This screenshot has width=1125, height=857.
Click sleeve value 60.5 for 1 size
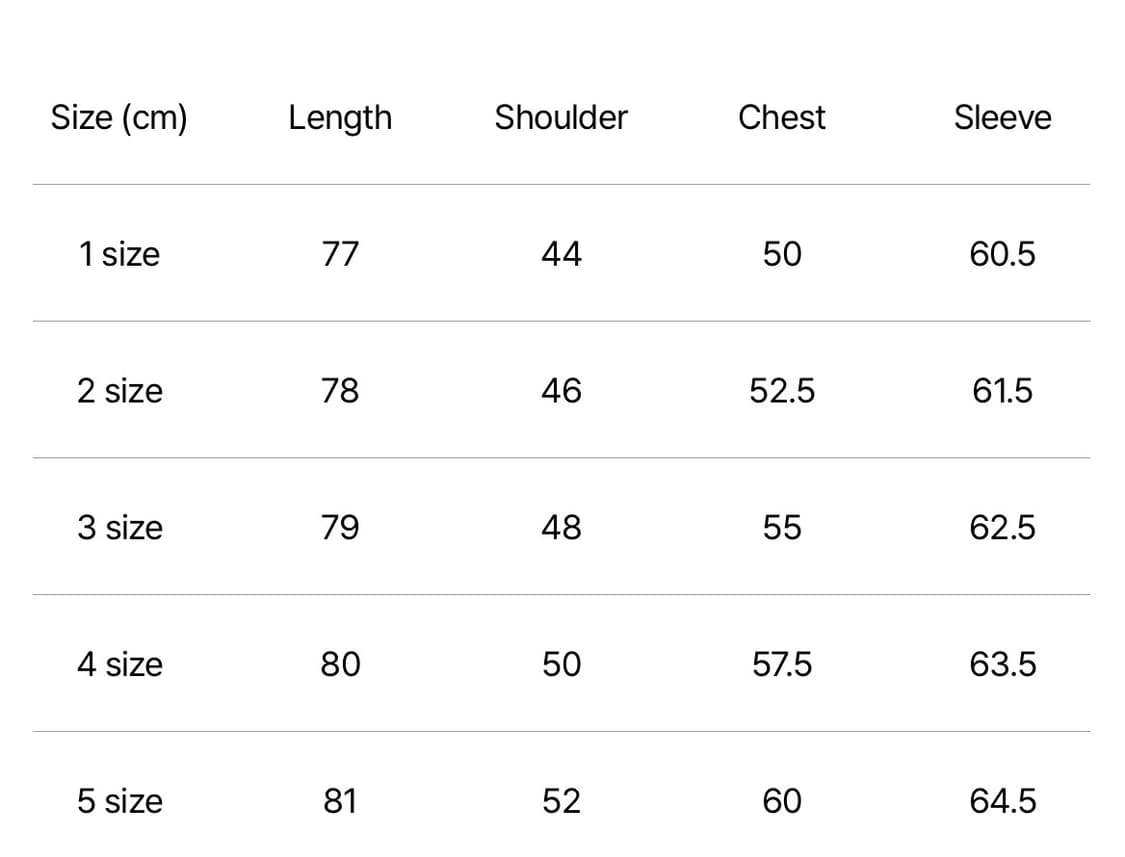(1002, 254)
